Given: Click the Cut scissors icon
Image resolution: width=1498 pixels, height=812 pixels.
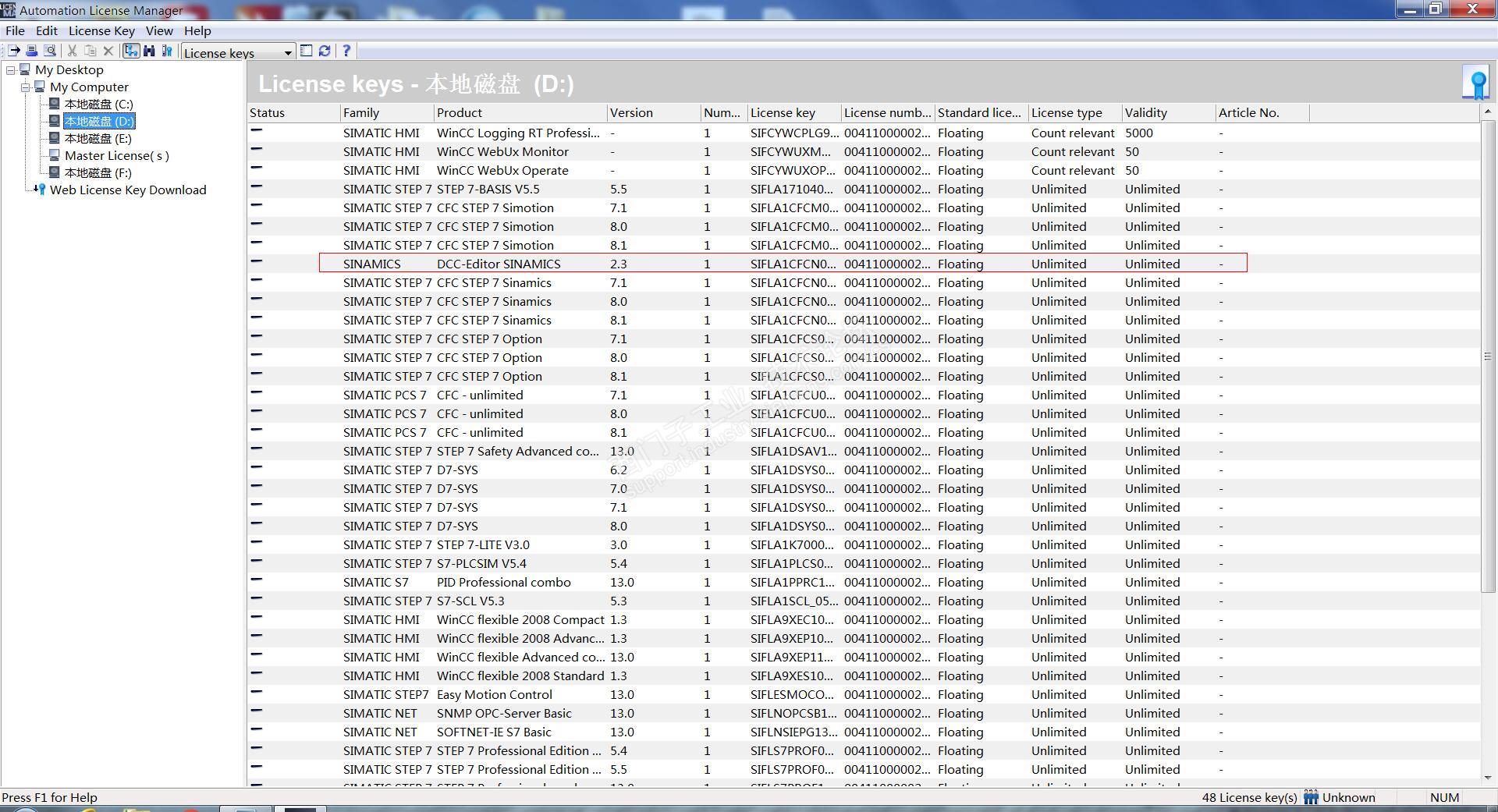Looking at the screenshot, I should [x=73, y=51].
